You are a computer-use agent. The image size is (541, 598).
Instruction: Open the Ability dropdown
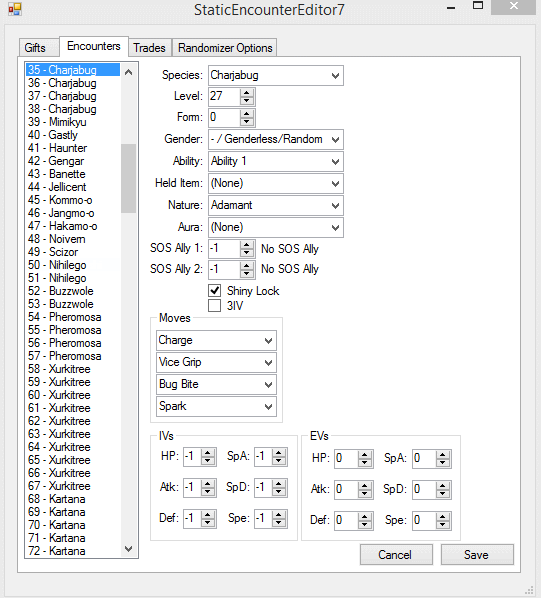coord(276,161)
